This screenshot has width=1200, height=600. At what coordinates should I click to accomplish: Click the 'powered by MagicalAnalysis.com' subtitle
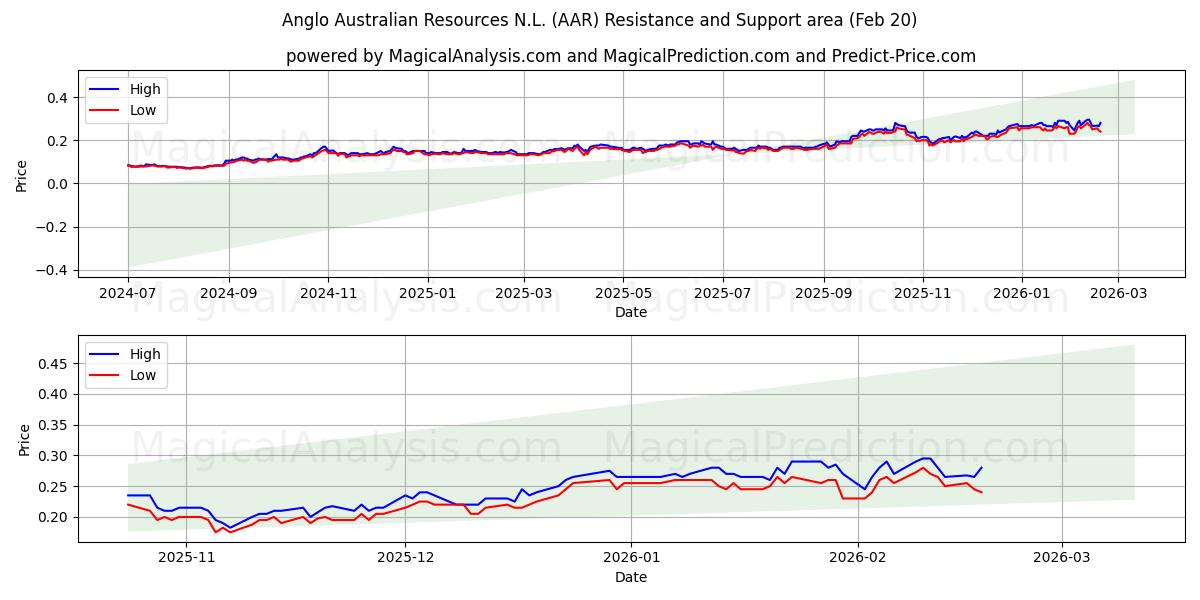(x=631, y=56)
